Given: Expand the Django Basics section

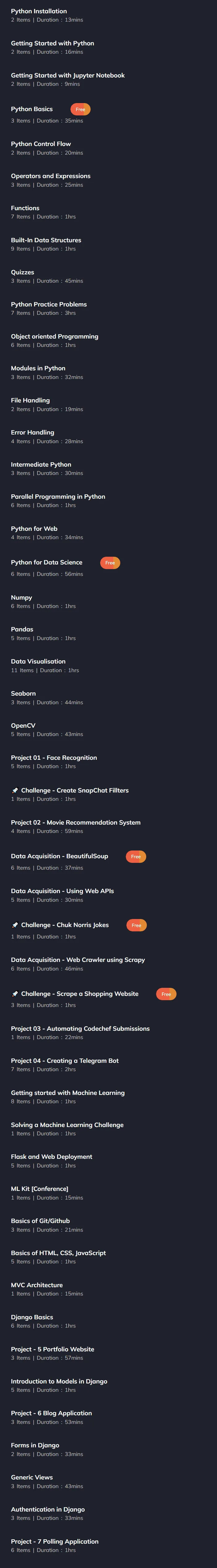Looking at the screenshot, I should click(108, 1321).
